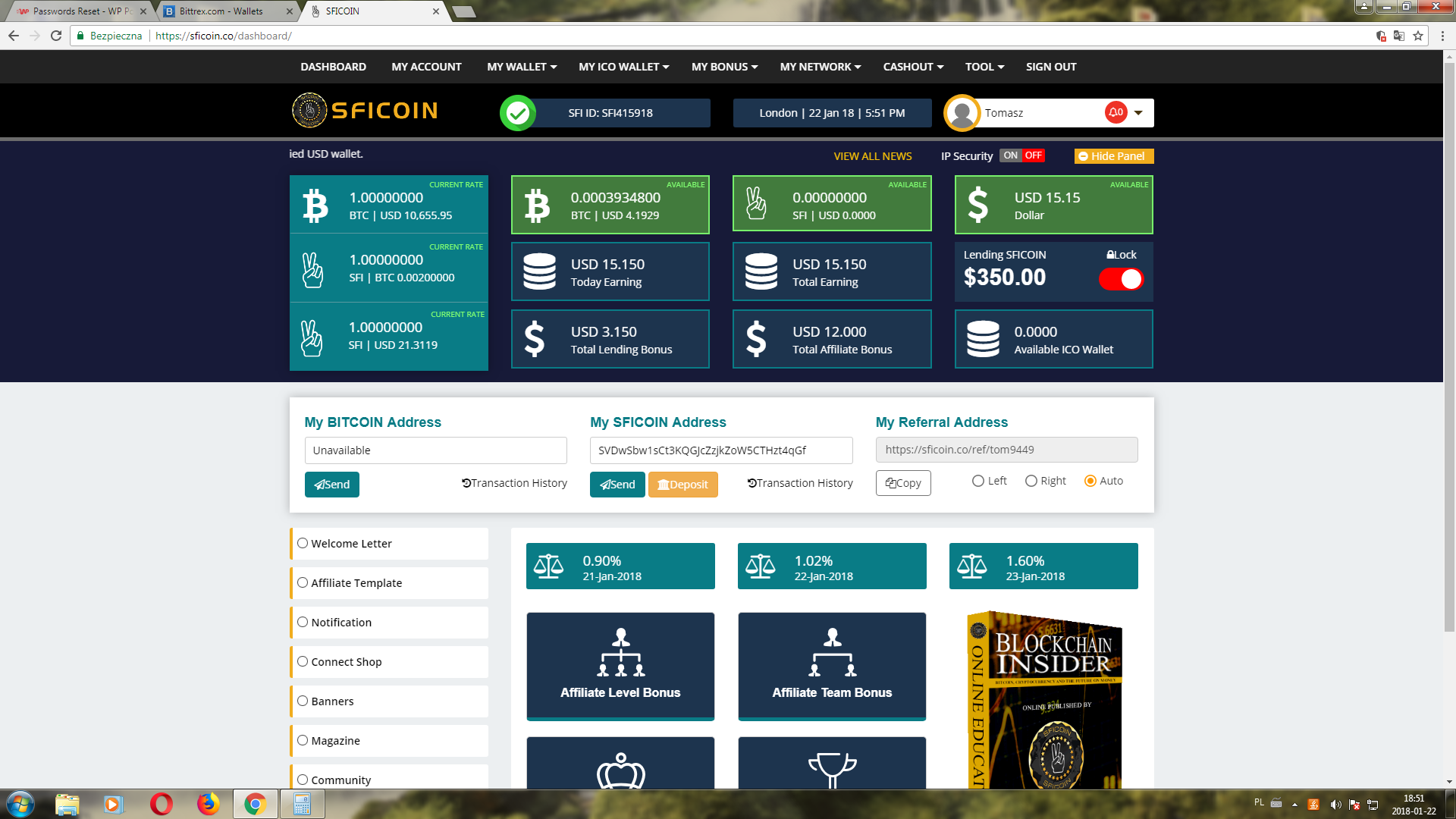Select the Auto referral position
This screenshot has width=1456, height=819.
(x=1090, y=481)
